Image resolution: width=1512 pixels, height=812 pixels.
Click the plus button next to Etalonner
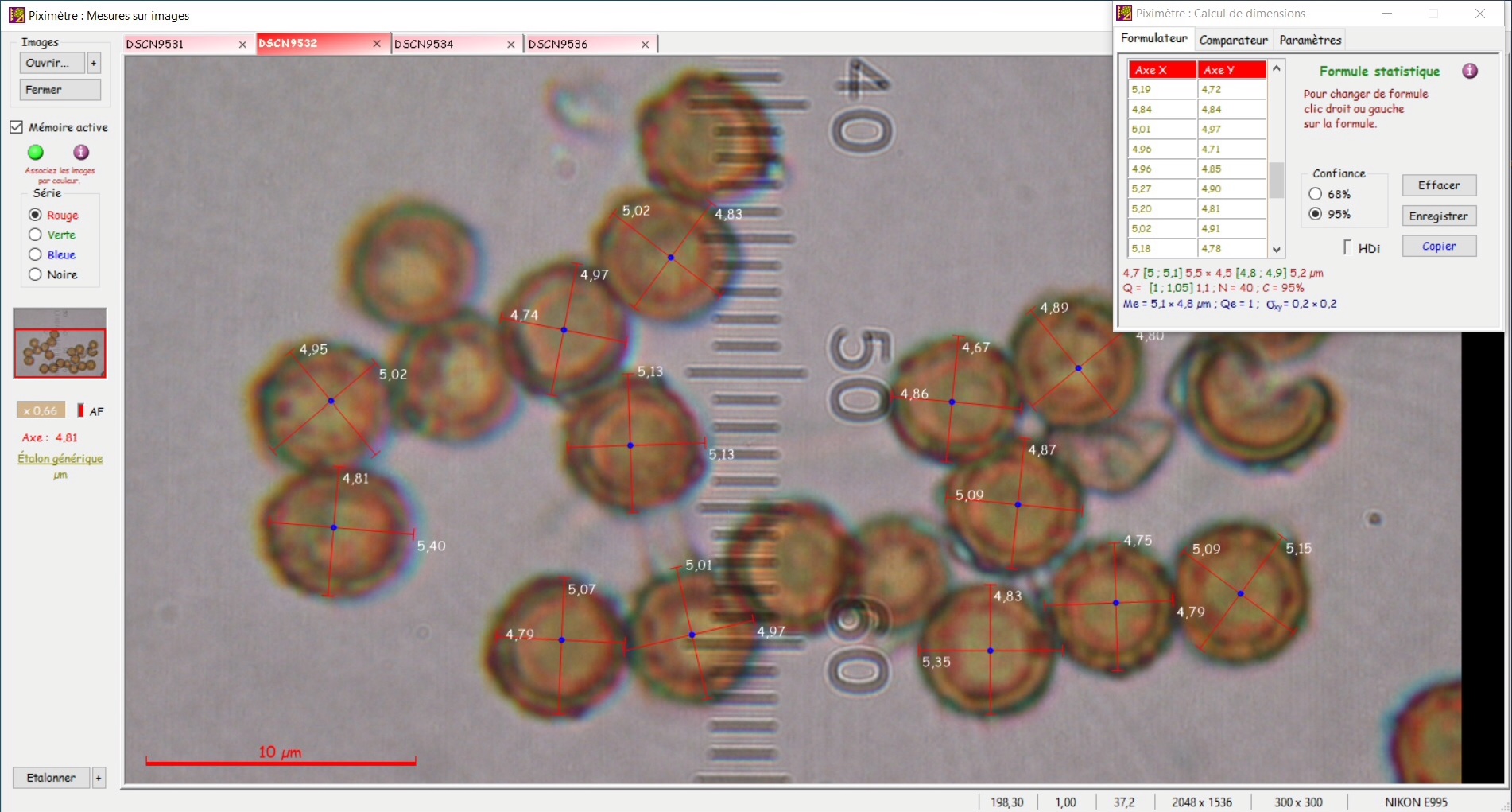coord(99,778)
